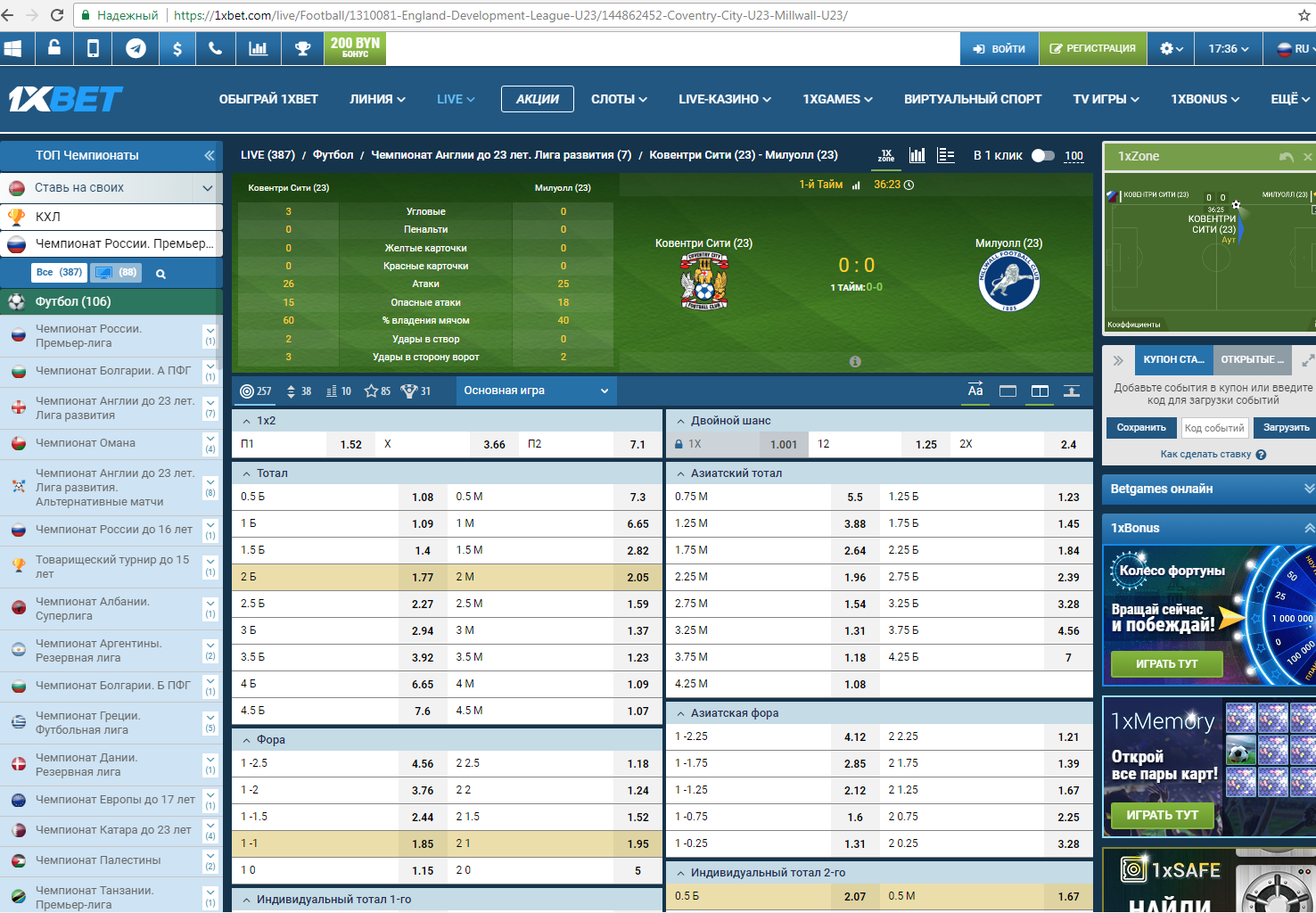Open the СЛОТЫ menu

point(619,99)
